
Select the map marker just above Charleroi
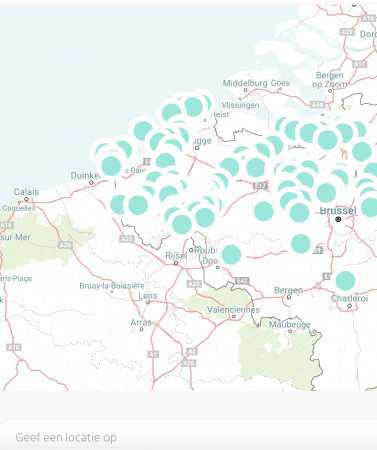point(345,281)
